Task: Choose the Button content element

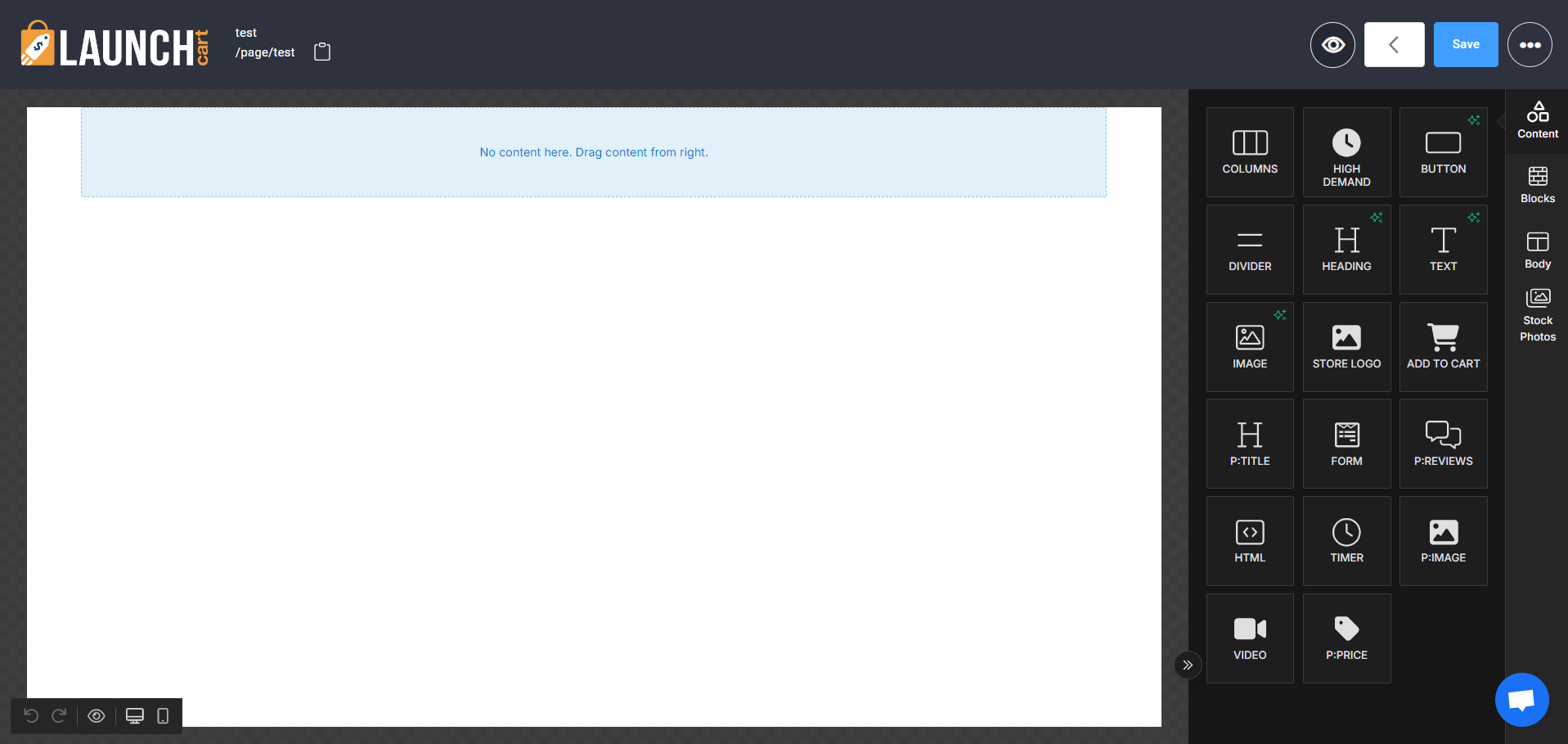Action: (x=1443, y=152)
